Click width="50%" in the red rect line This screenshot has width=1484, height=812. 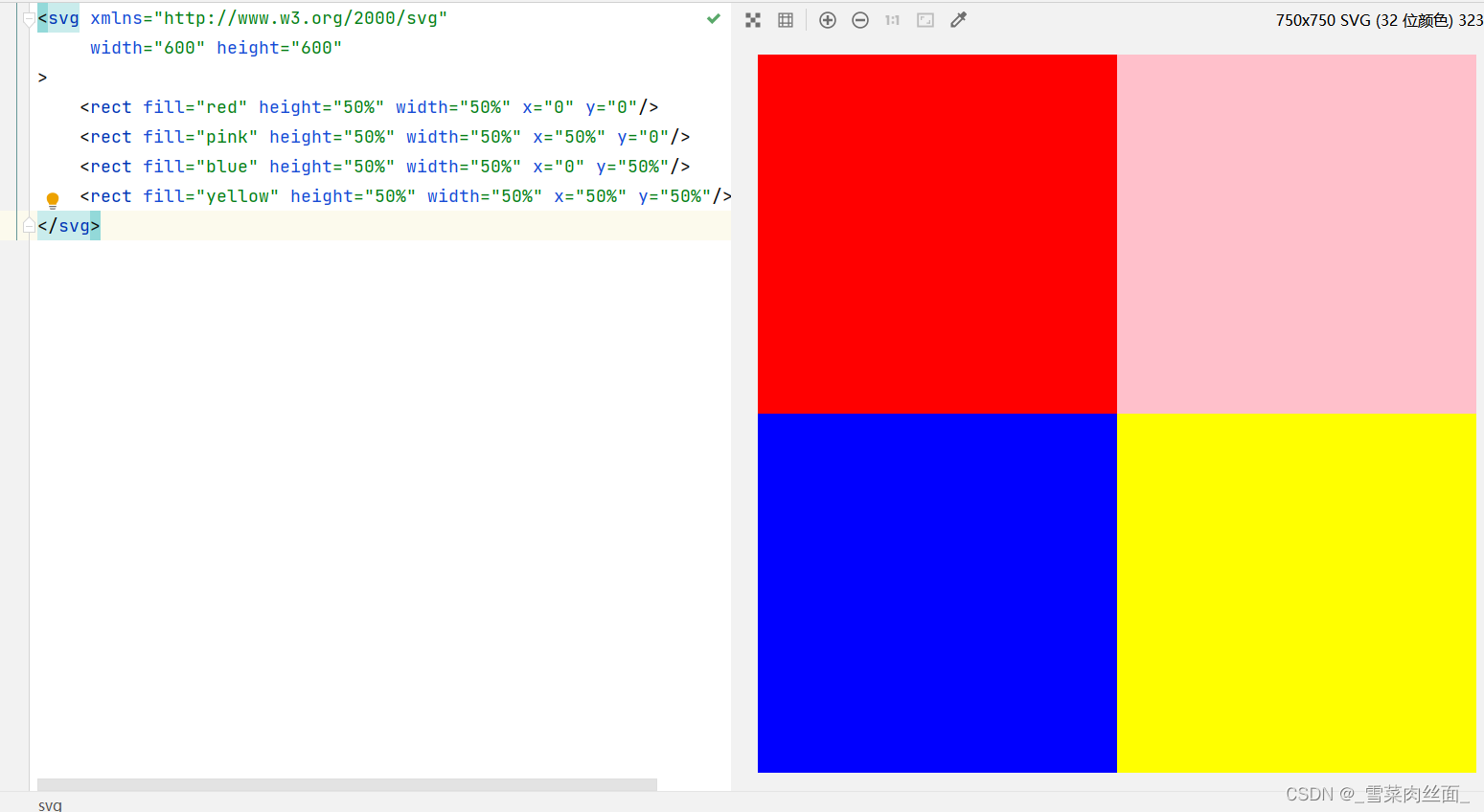pyautogui.click(x=453, y=107)
